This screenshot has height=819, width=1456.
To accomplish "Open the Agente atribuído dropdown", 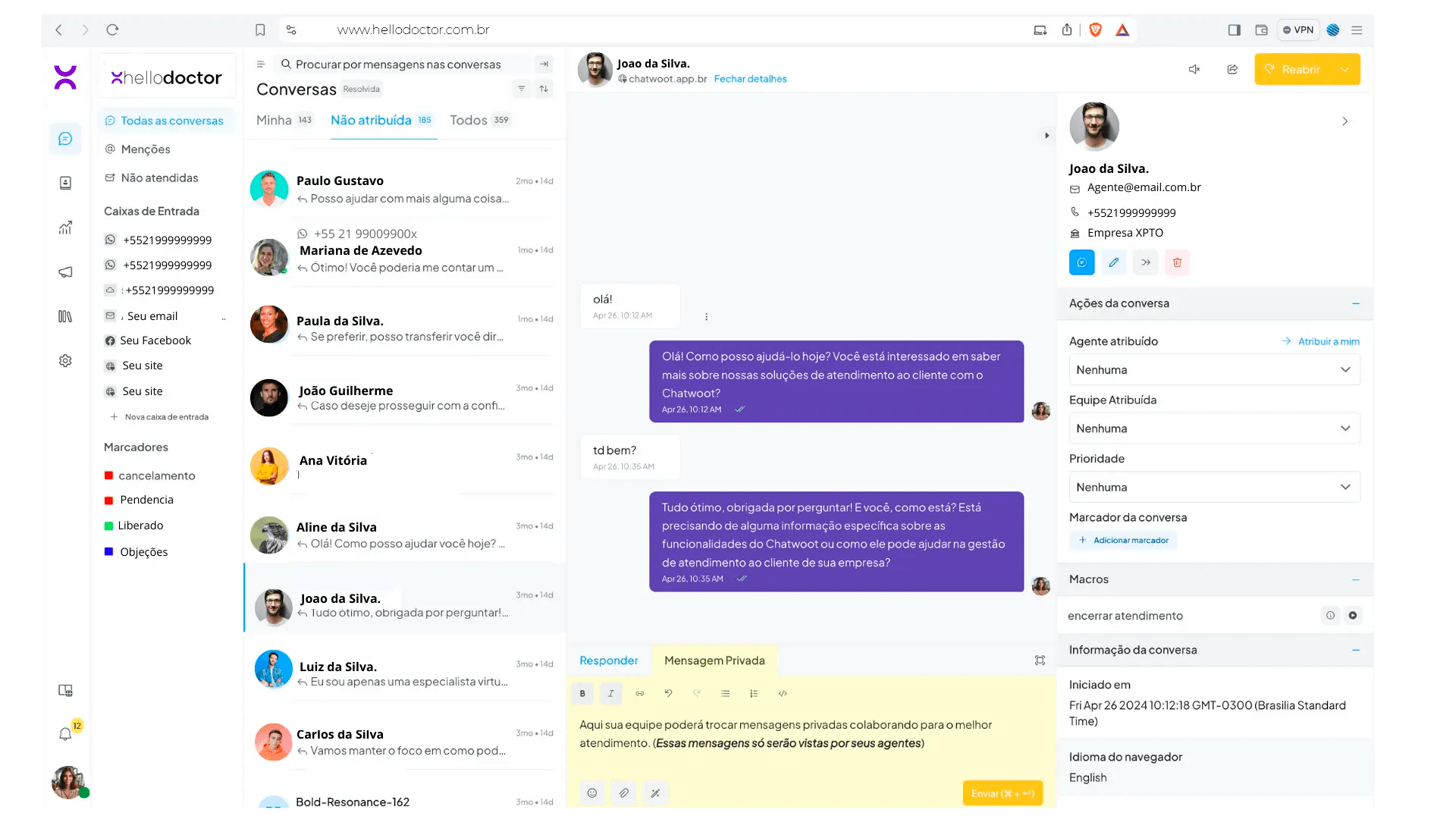I will (1213, 369).
